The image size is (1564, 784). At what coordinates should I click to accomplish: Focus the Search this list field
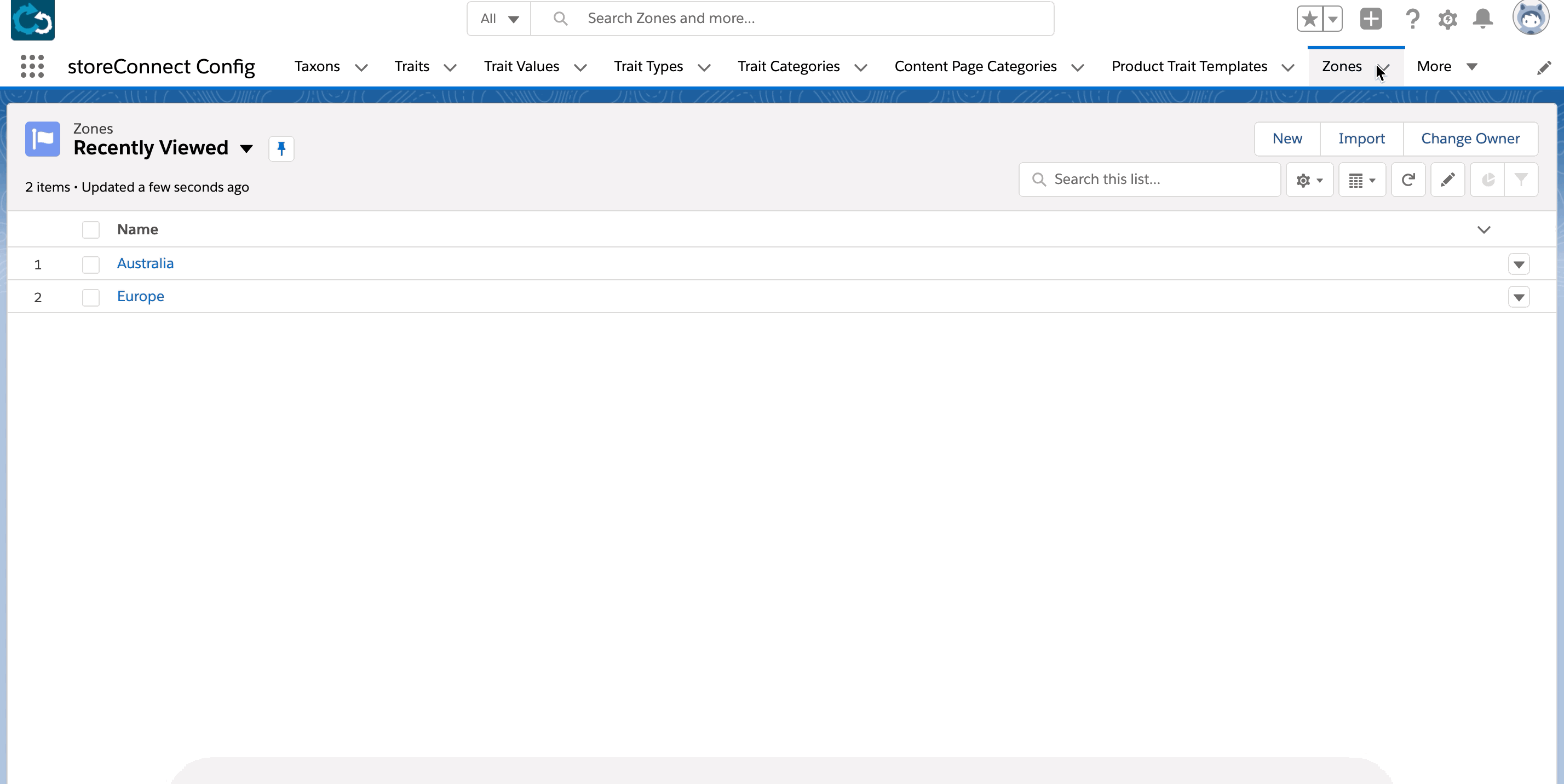pyautogui.click(x=1149, y=180)
